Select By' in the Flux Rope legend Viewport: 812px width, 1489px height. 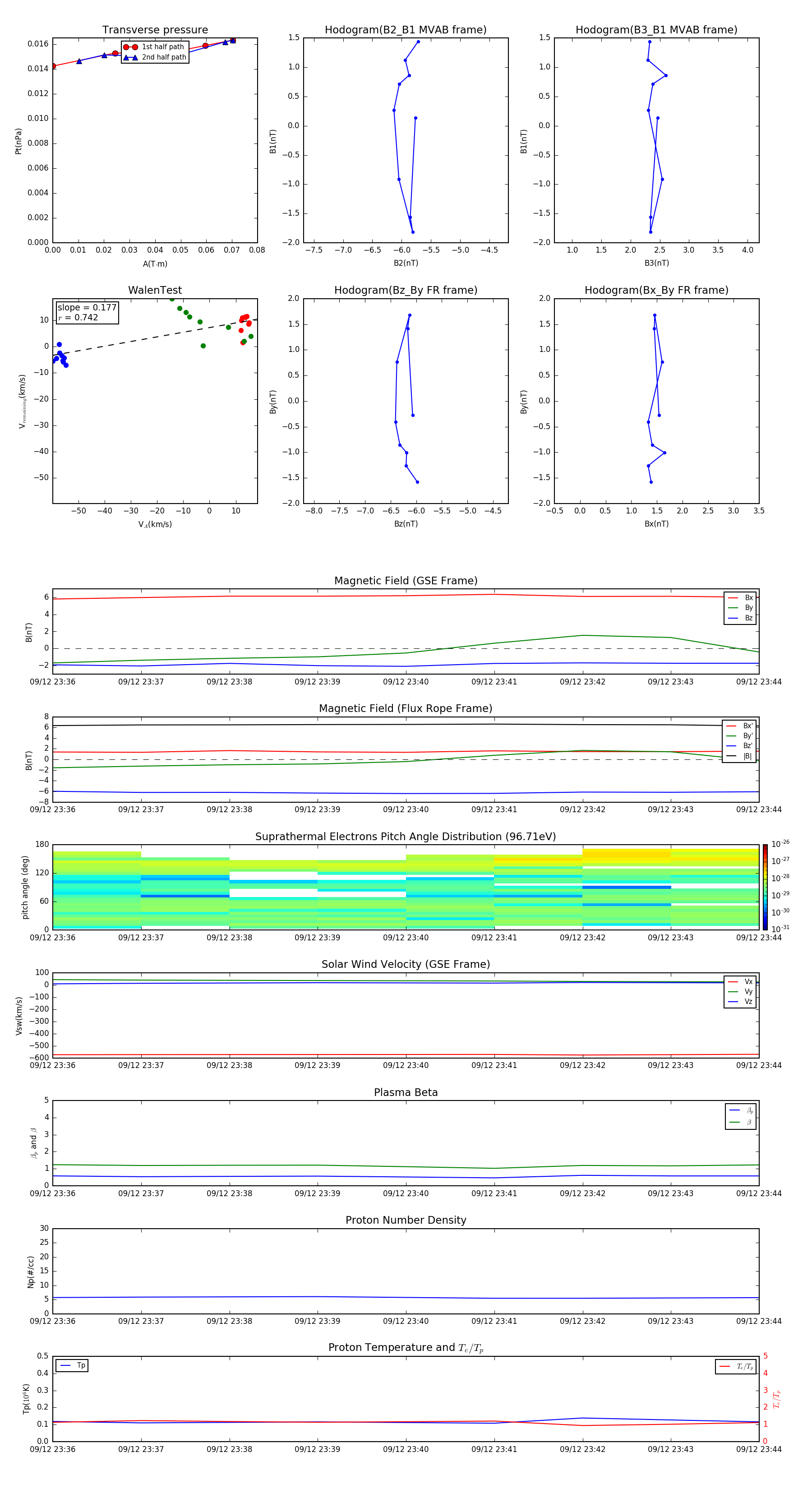pyautogui.click(x=740, y=736)
